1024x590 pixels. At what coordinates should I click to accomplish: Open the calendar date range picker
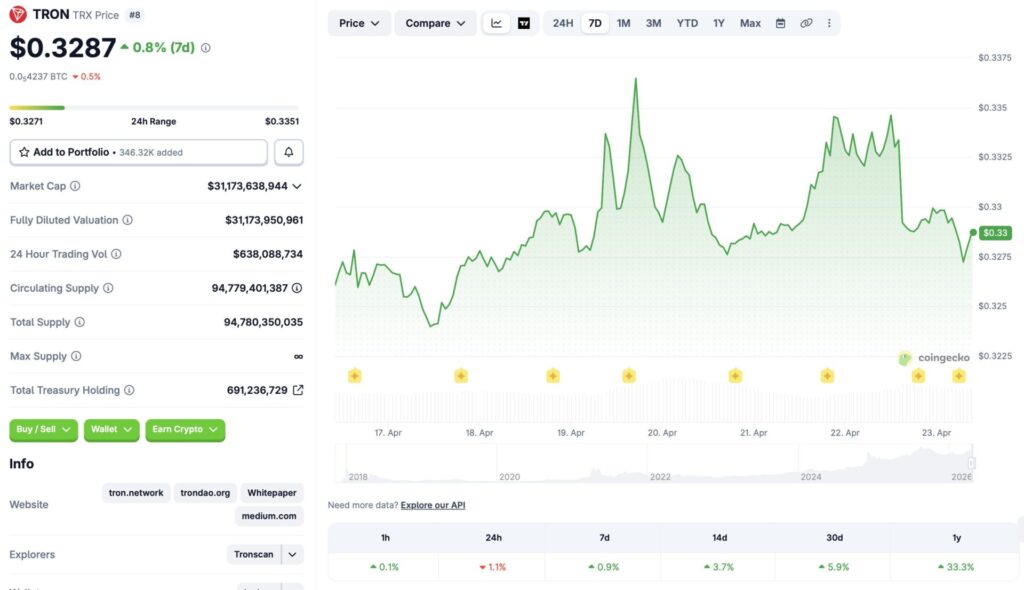click(x=780, y=23)
